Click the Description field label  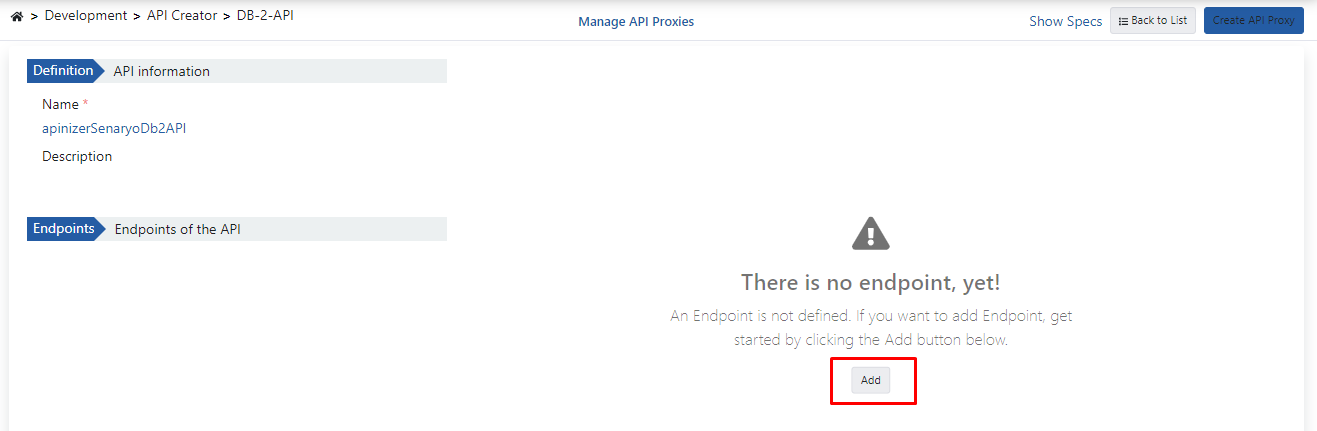tap(77, 156)
